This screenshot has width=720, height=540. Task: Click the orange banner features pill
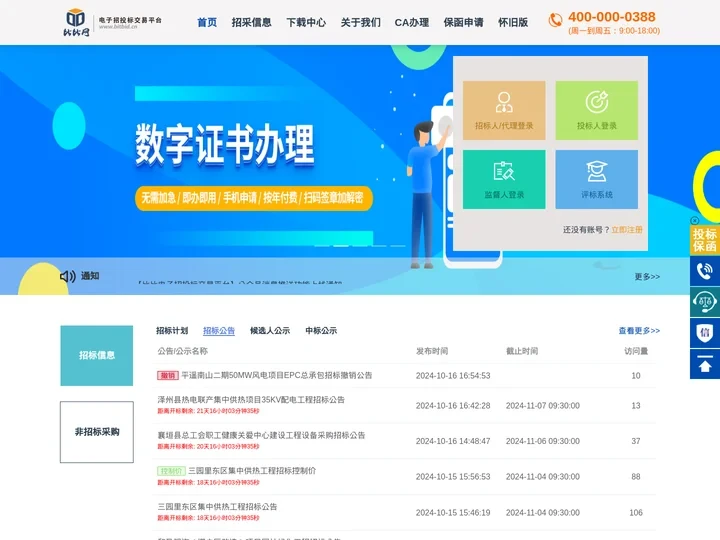pyautogui.click(x=253, y=198)
